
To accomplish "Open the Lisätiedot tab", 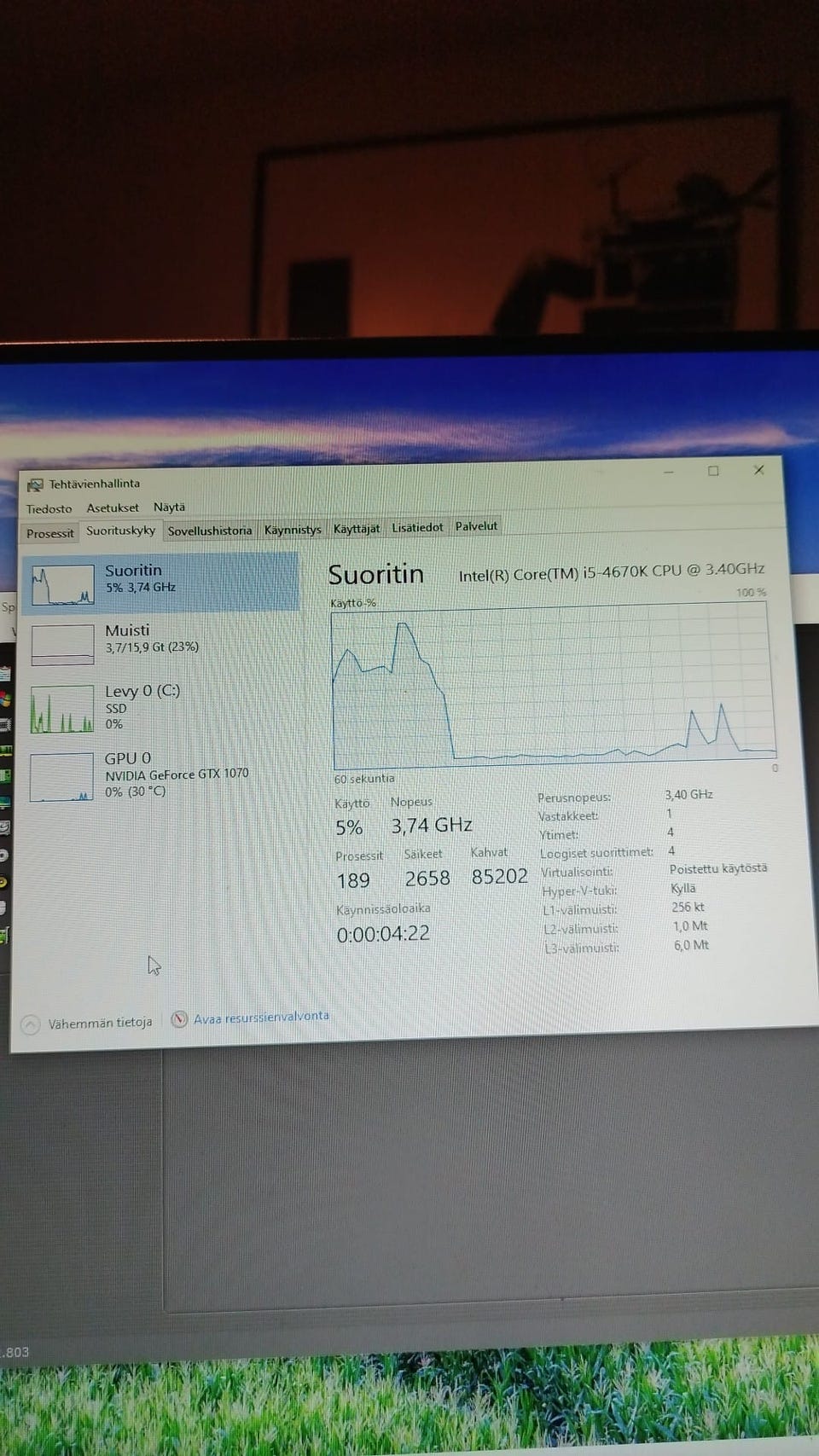I will coord(417,528).
